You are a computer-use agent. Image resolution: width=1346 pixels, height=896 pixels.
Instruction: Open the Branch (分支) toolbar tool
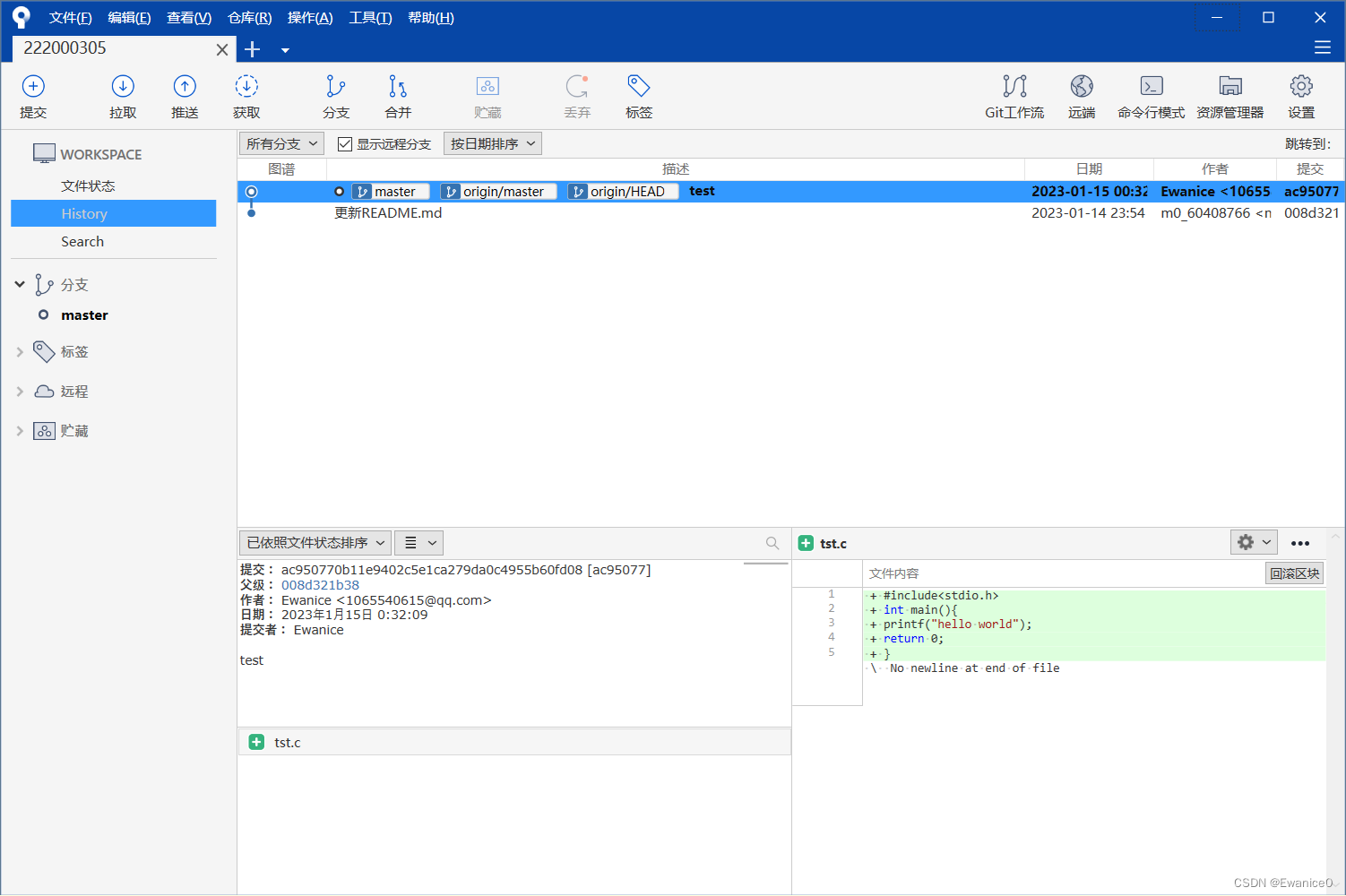[336, 97]
